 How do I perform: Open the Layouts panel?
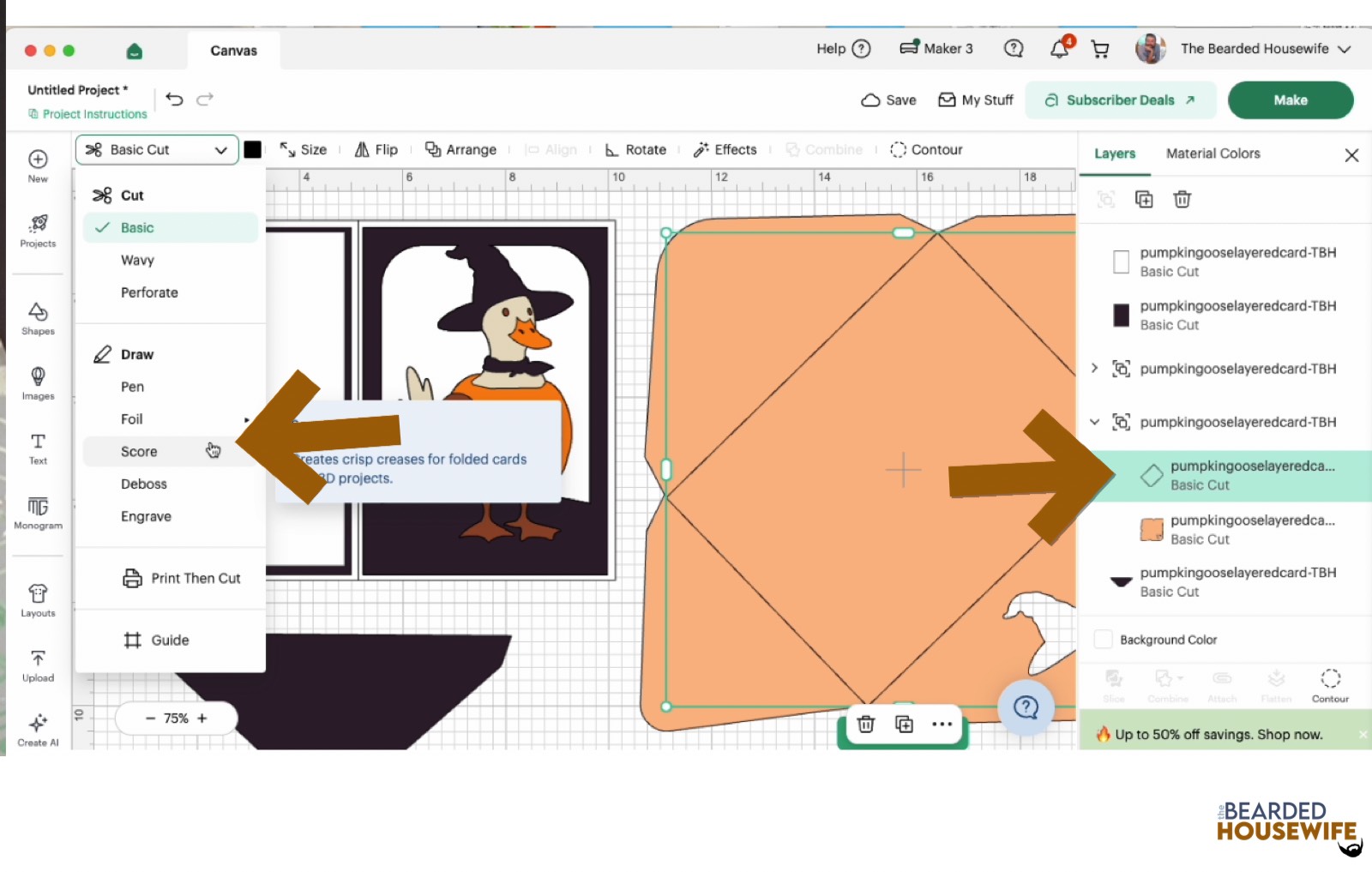38,600
